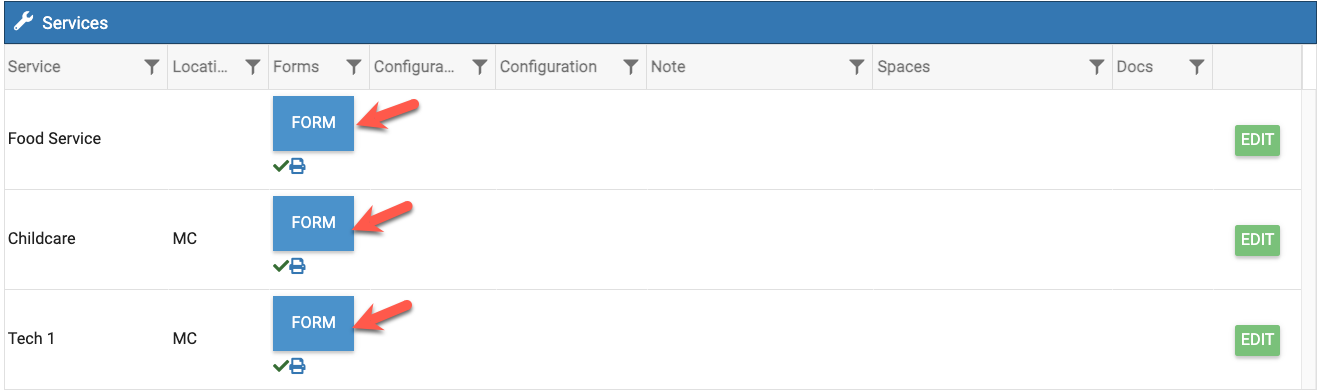This screenshot has width=1320, height=392.
Task: Print the Tech 1 form
Action: click(298, 366)
